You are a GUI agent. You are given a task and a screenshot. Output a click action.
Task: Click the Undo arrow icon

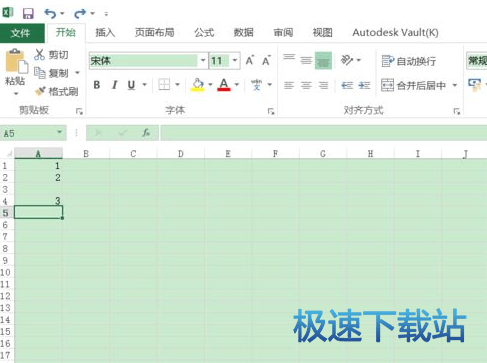click(50, 14)
